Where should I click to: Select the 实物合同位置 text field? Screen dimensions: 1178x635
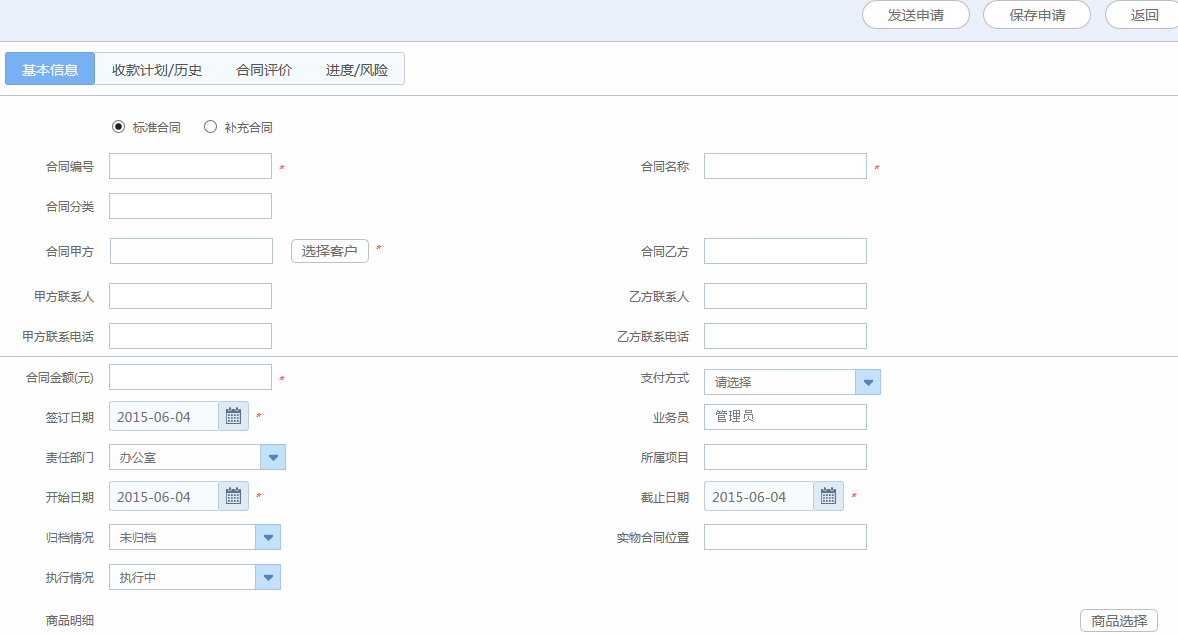point(785,537)
